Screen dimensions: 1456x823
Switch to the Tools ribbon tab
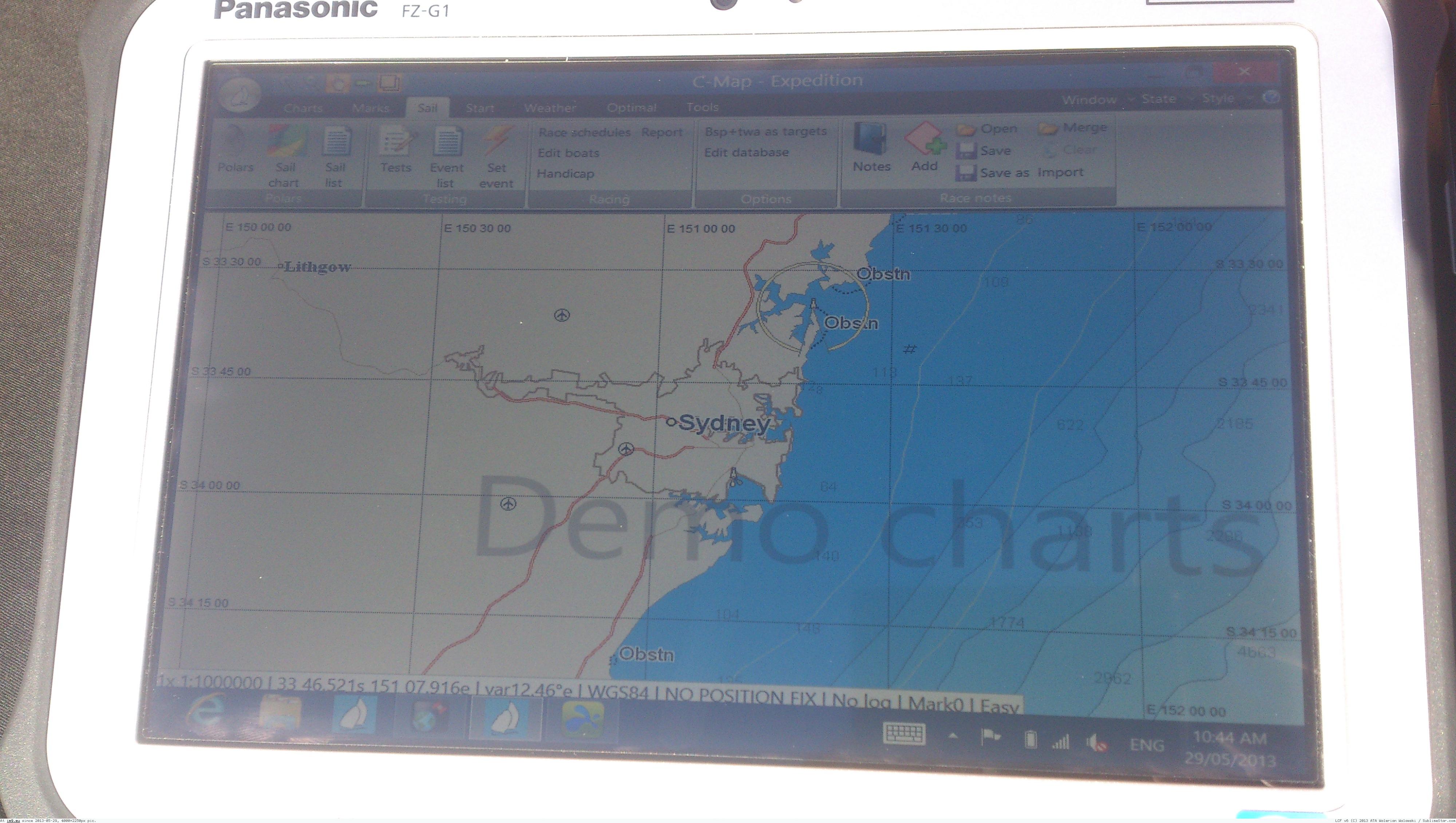(702, 107)
